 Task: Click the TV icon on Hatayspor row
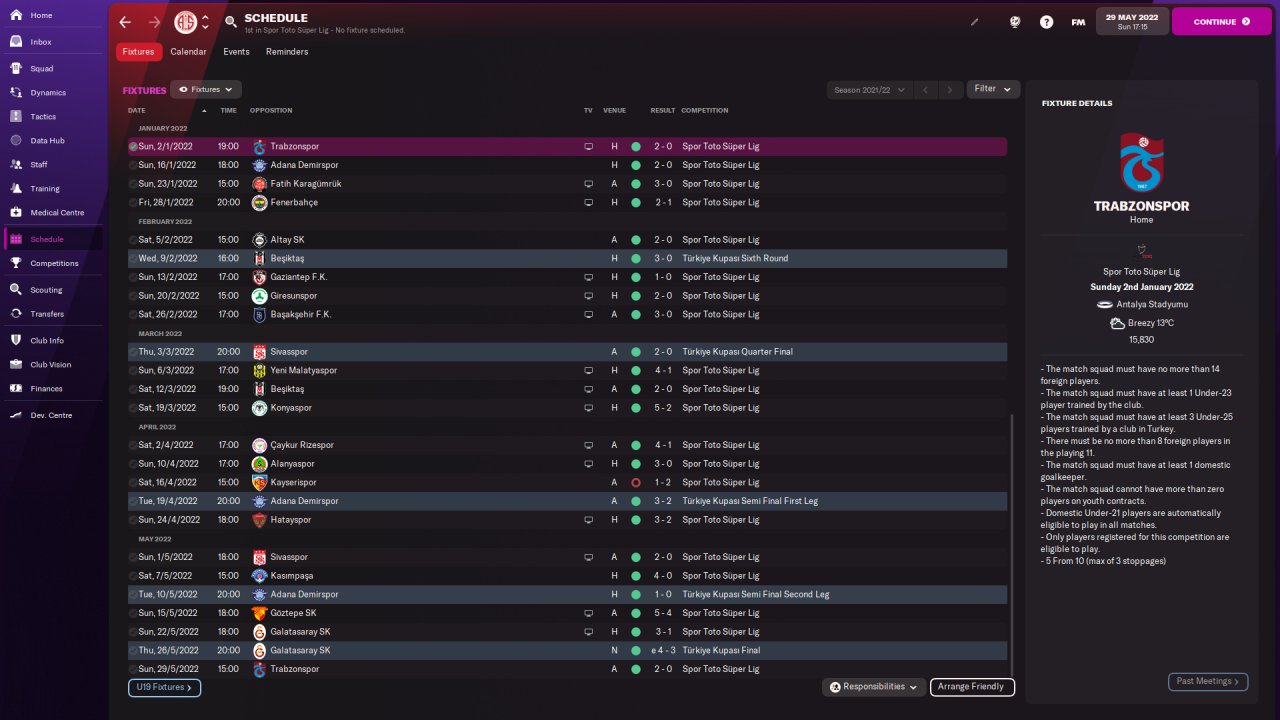point(589,520)
